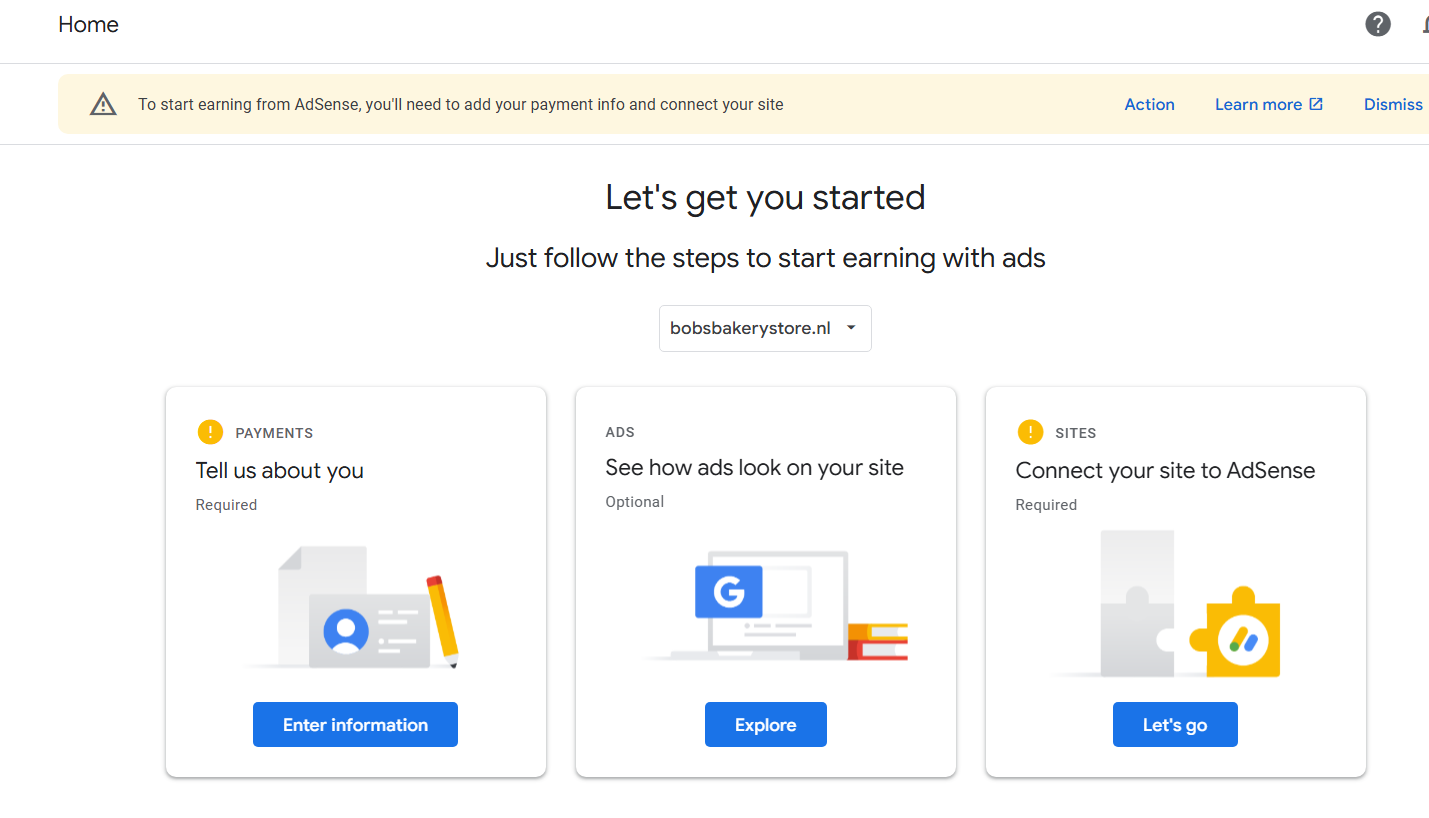
Task: Click the Enter information button
Action: (x=355, y=725)
